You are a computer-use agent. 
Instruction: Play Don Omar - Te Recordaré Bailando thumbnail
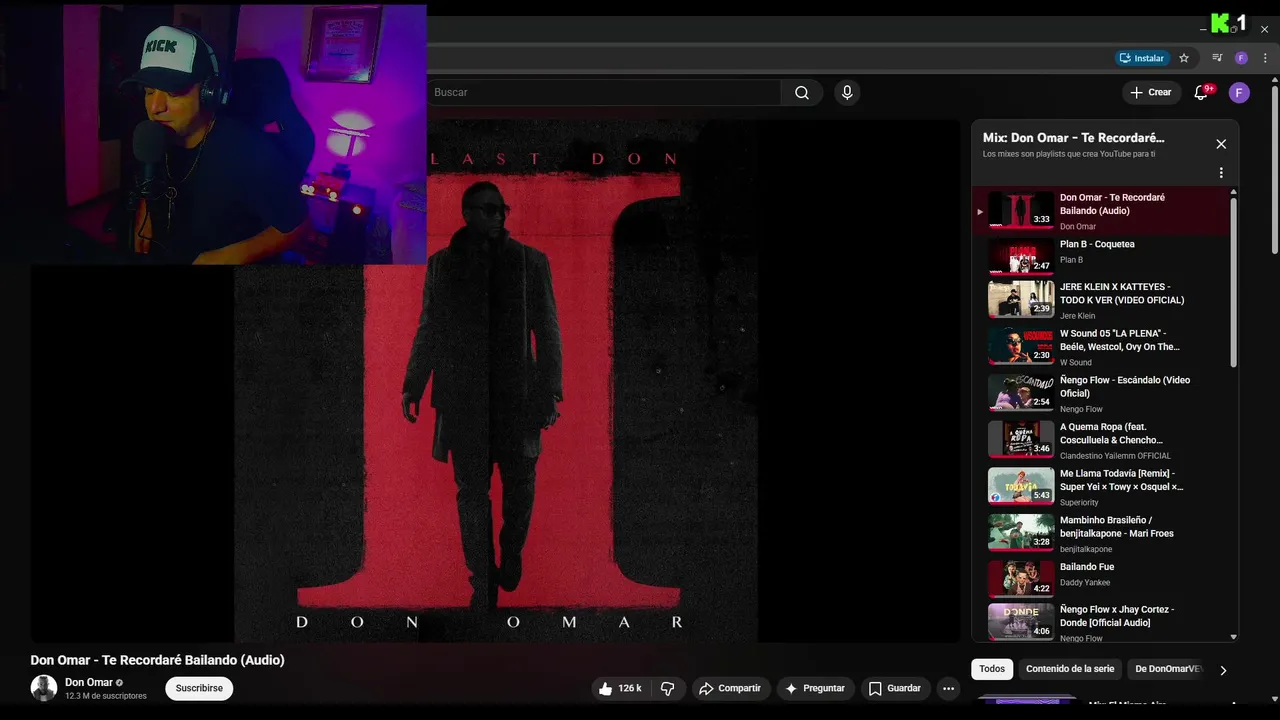tap(1021, 210)
